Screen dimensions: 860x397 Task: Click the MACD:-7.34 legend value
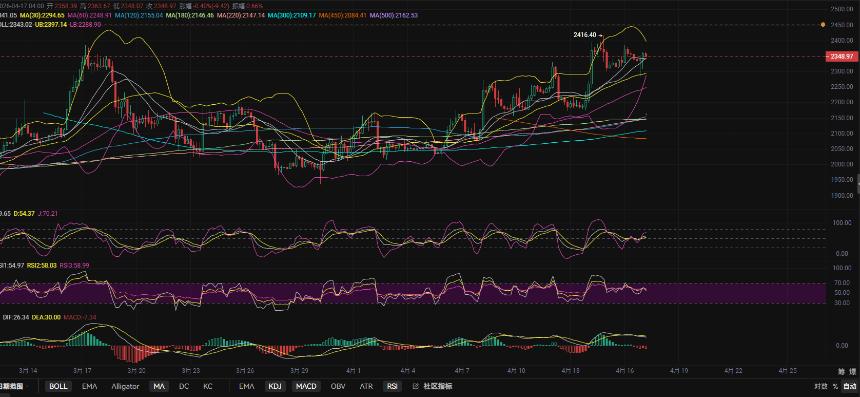tap(80, 317)
